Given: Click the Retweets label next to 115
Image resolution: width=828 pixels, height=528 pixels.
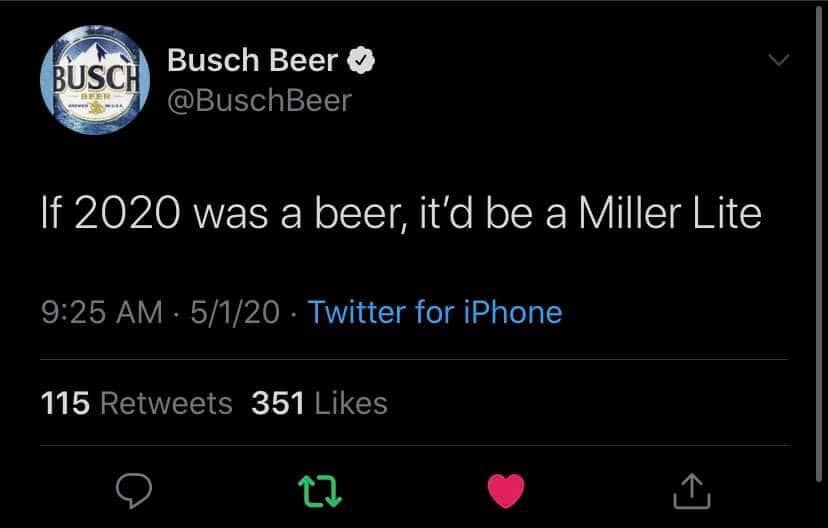Looking at the screenshot, I should tap(166, 403).
